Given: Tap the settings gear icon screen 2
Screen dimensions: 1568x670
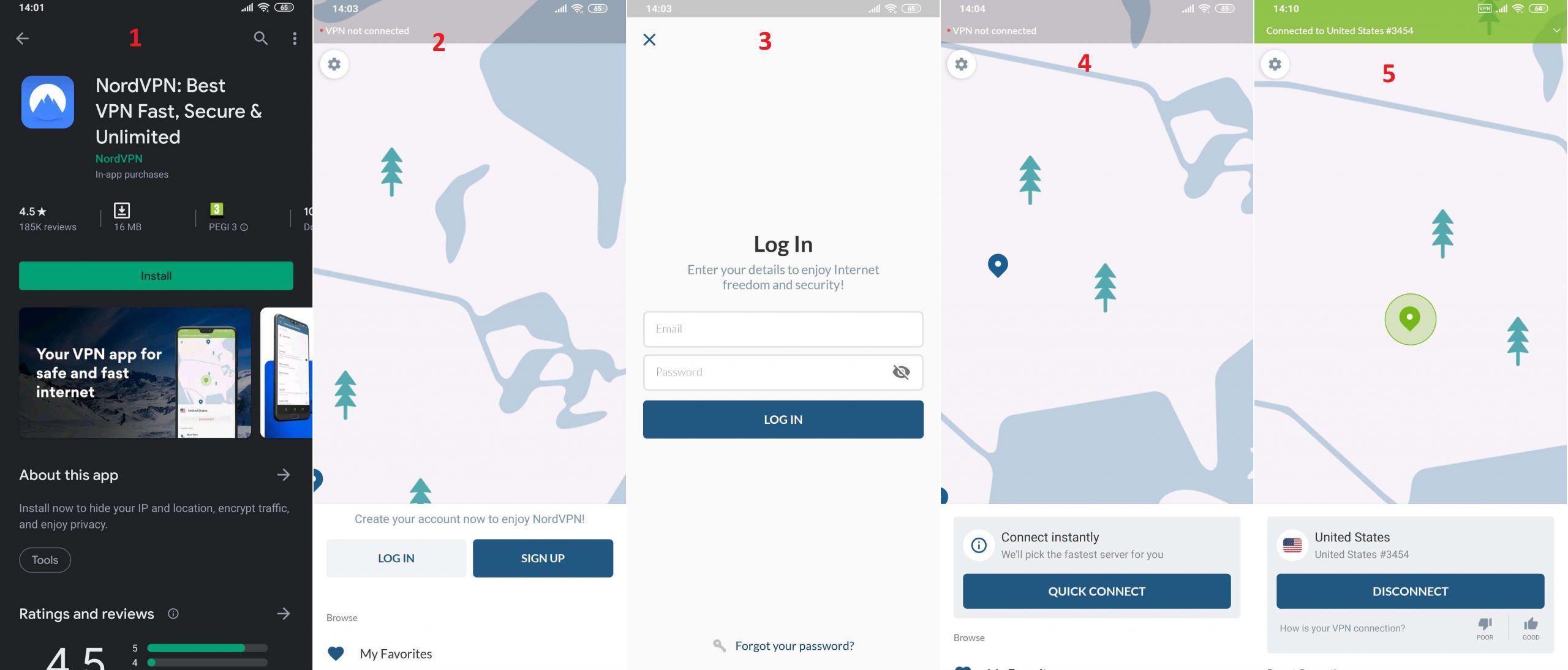Looking at the screenshot, I should coord(334,65).
